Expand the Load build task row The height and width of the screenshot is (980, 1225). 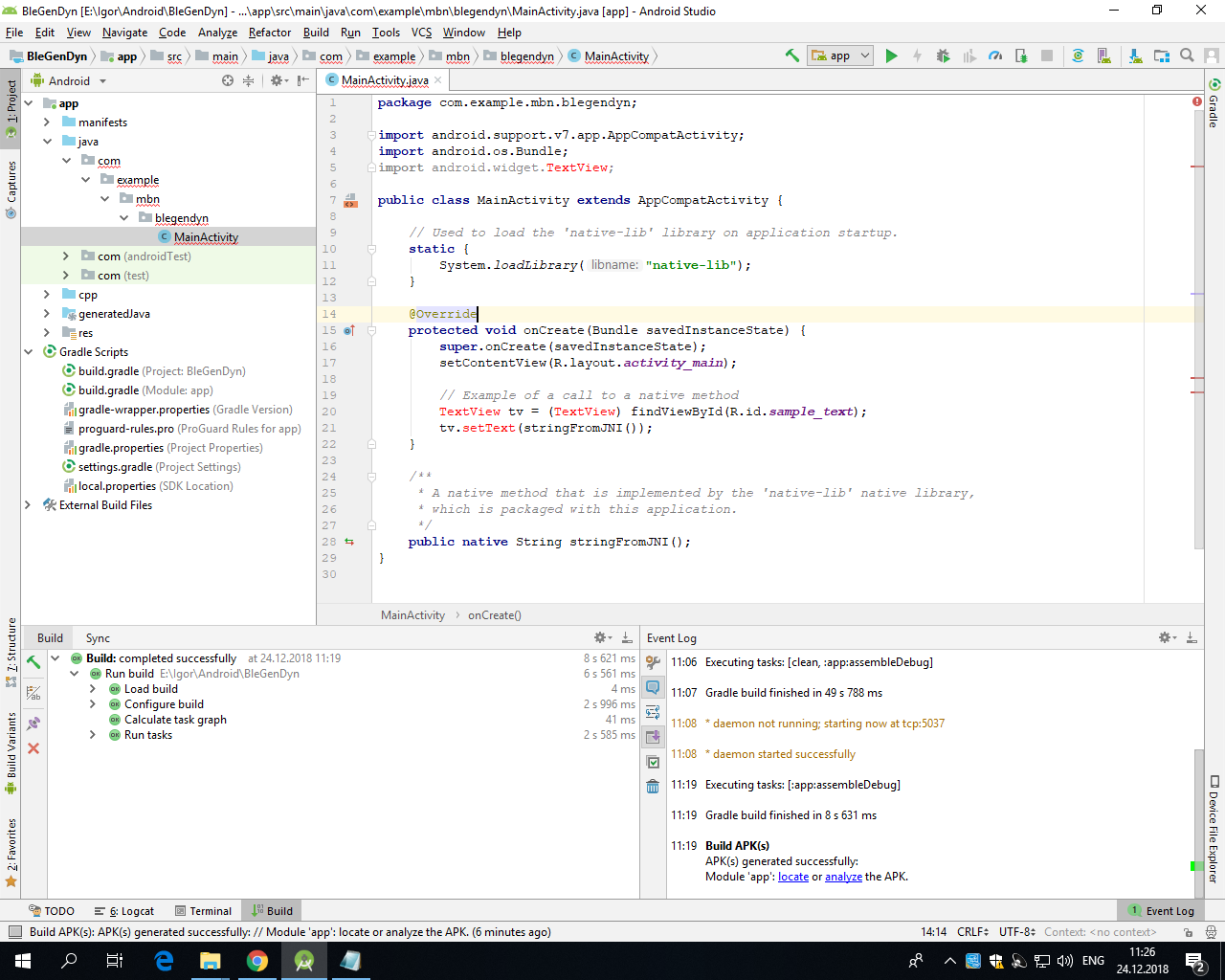[x=93, y=689]
